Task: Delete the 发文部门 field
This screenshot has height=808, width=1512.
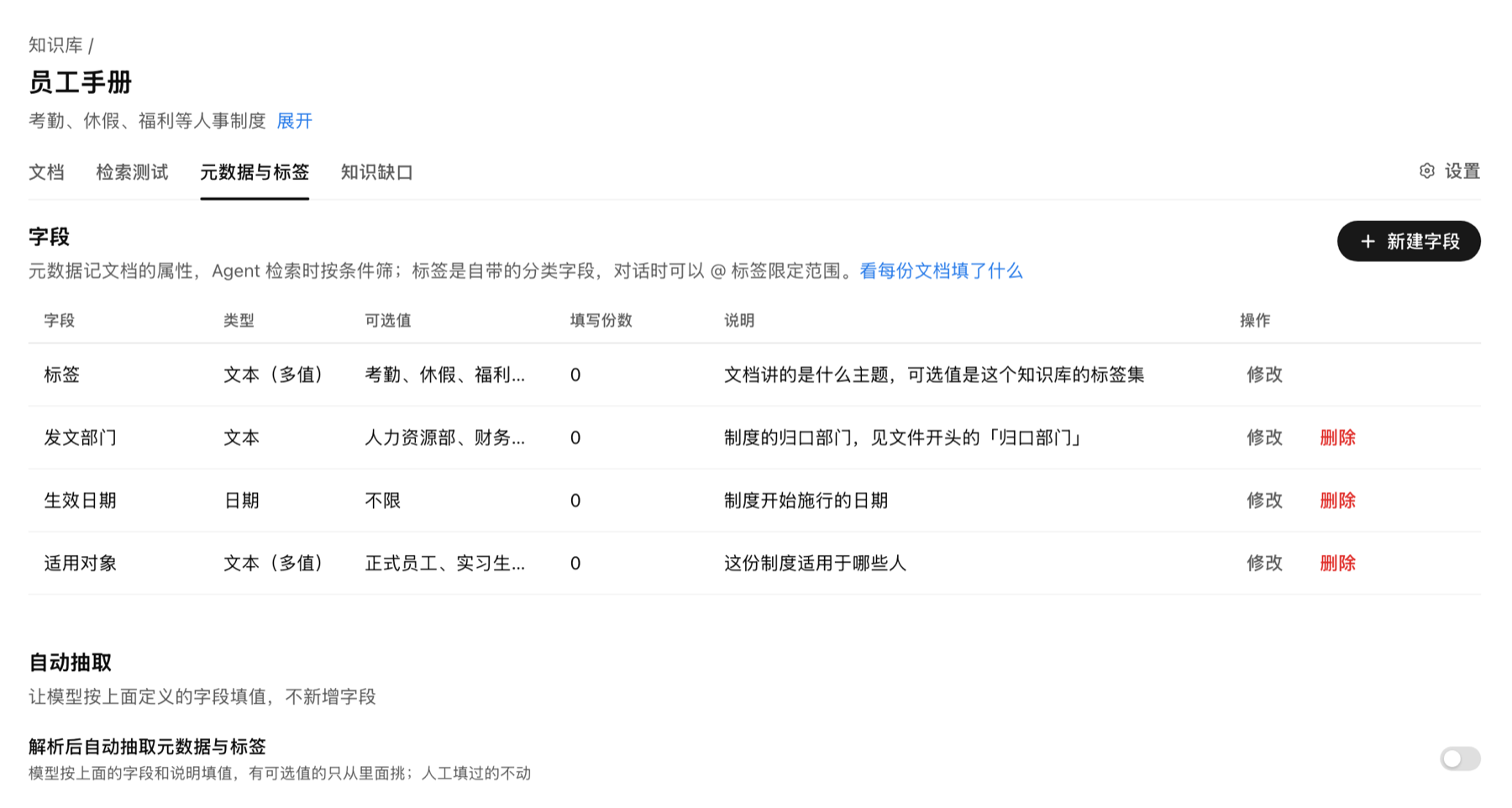Action: tap(1338, 438)
